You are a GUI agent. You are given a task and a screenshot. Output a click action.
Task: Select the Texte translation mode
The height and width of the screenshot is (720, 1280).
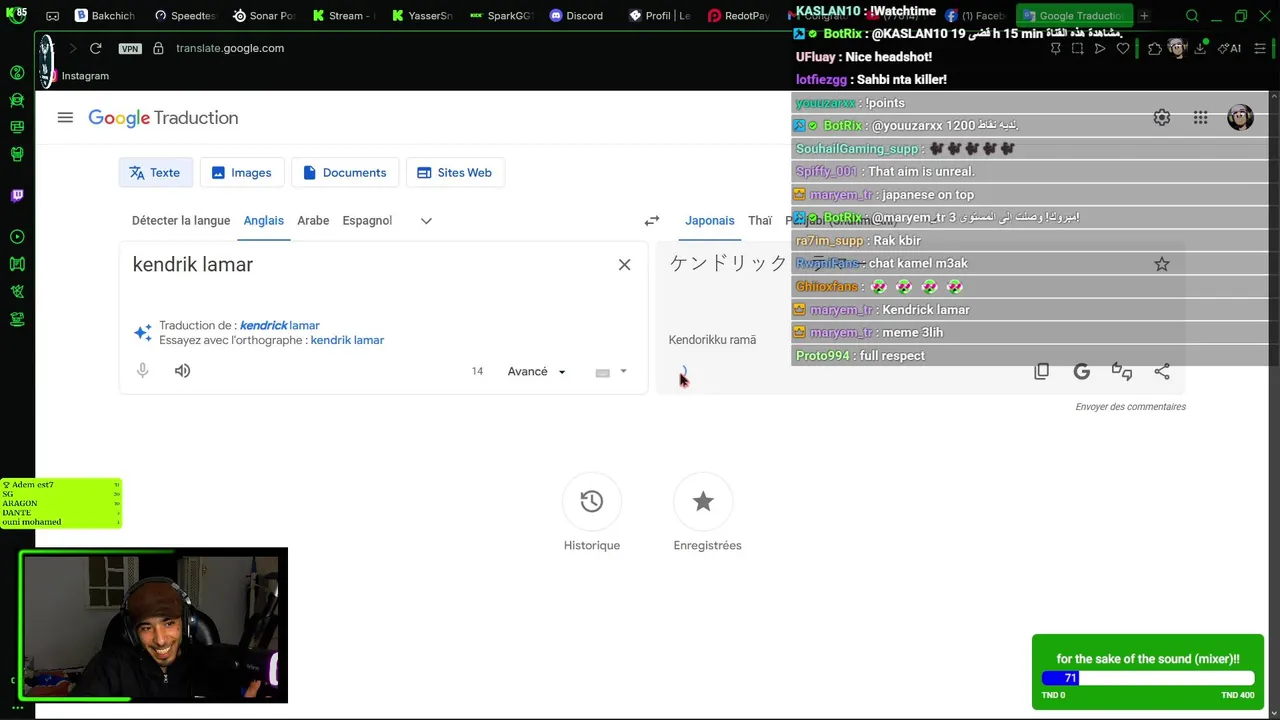155,173
